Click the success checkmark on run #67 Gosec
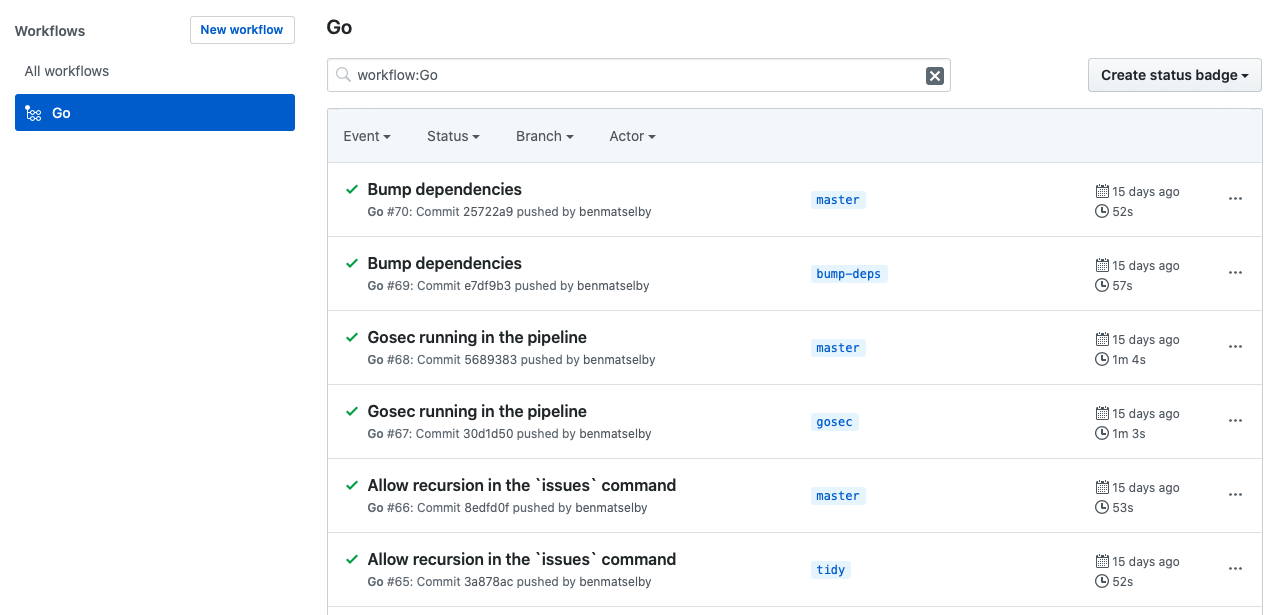Viewport: 1282px width, 615px height. [x=352, y=411]
